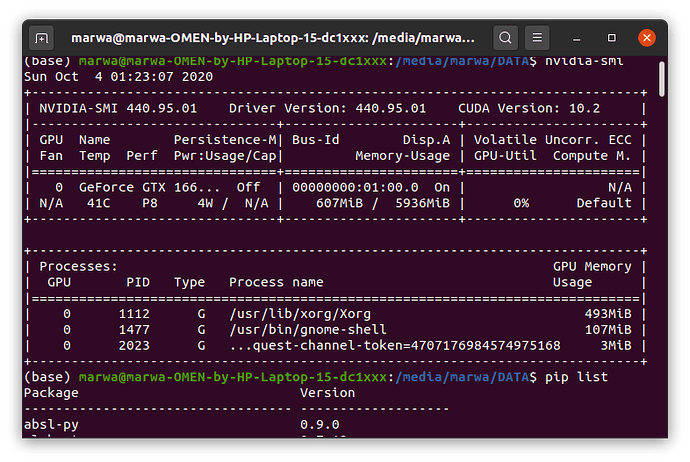690x462 pixels.
Task: Click the /usr/lib/xorg/Xorg process name
Action: 292,312
